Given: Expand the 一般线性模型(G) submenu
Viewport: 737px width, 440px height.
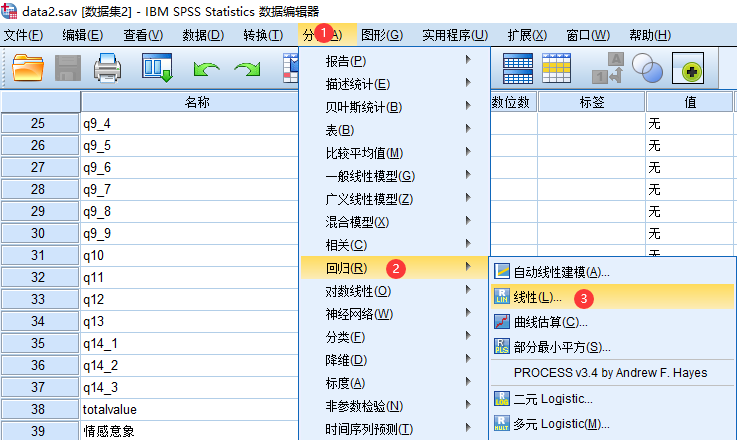Looking at the screenshot, I should pyautogui.click(x=394, y=176).
